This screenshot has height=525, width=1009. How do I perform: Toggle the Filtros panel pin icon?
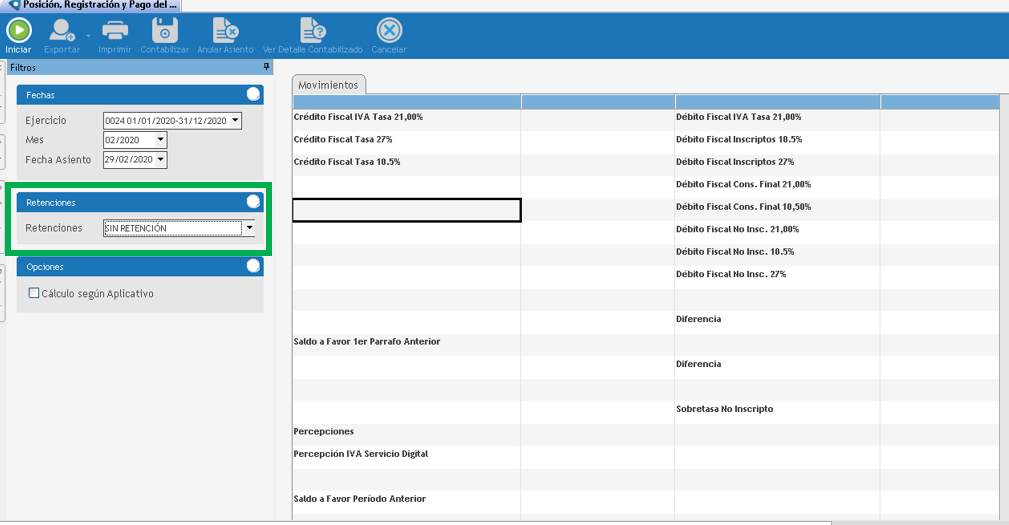[266, 67]
